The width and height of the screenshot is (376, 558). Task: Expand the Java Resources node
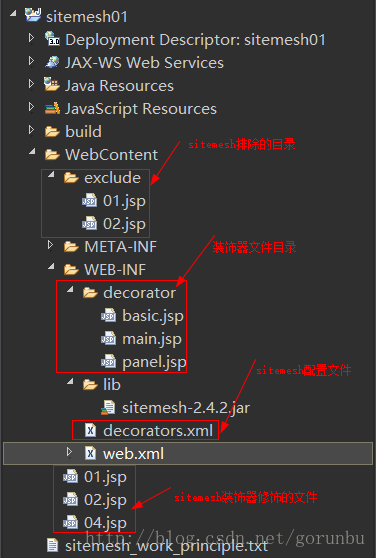click(x=31, y=84)
